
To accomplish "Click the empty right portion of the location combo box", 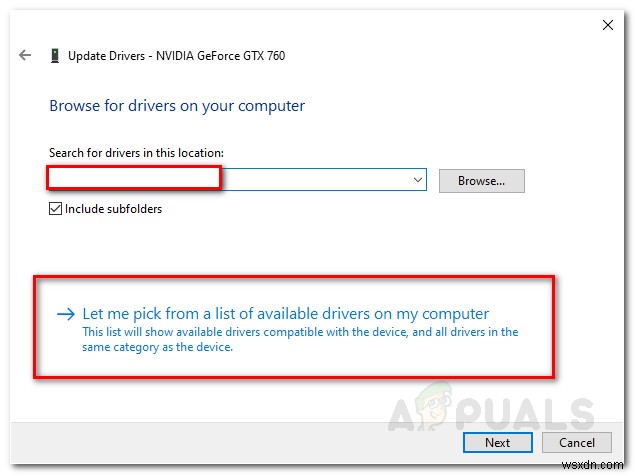I will point(320,180).
